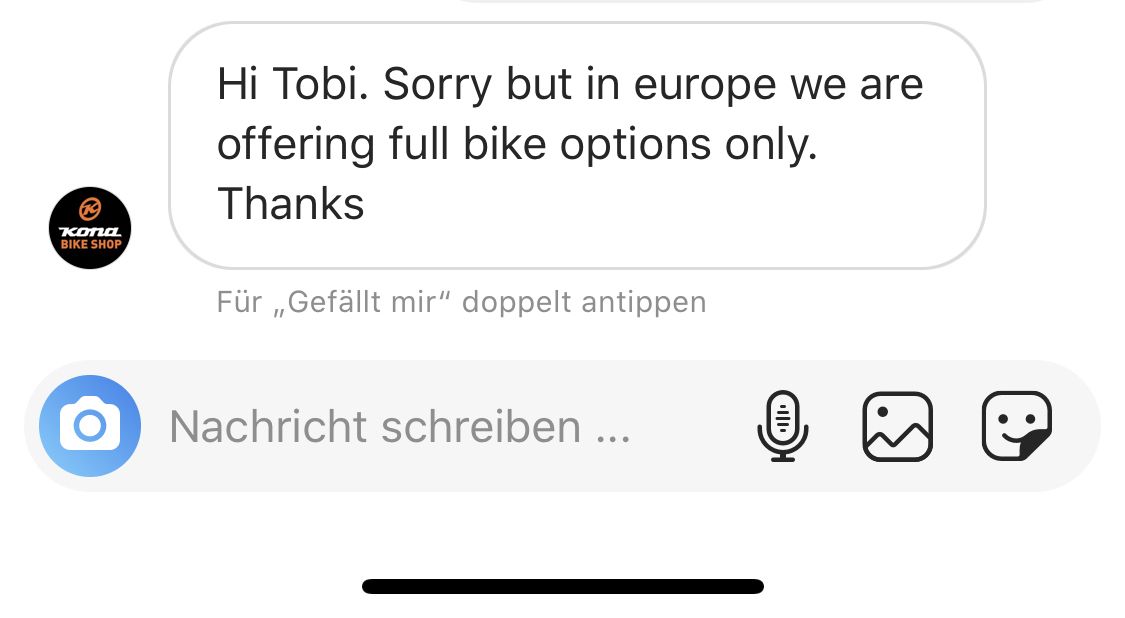Screen dimensions: 1125x618
Task: Open the camera with the blue button
Action: tap(90, 426)
